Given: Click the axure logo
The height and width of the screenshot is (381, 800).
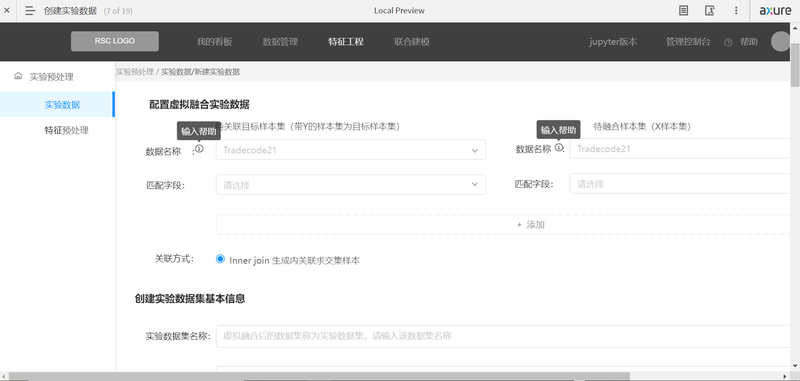Looking at the screenshot, I should click(x=775, y=11).
